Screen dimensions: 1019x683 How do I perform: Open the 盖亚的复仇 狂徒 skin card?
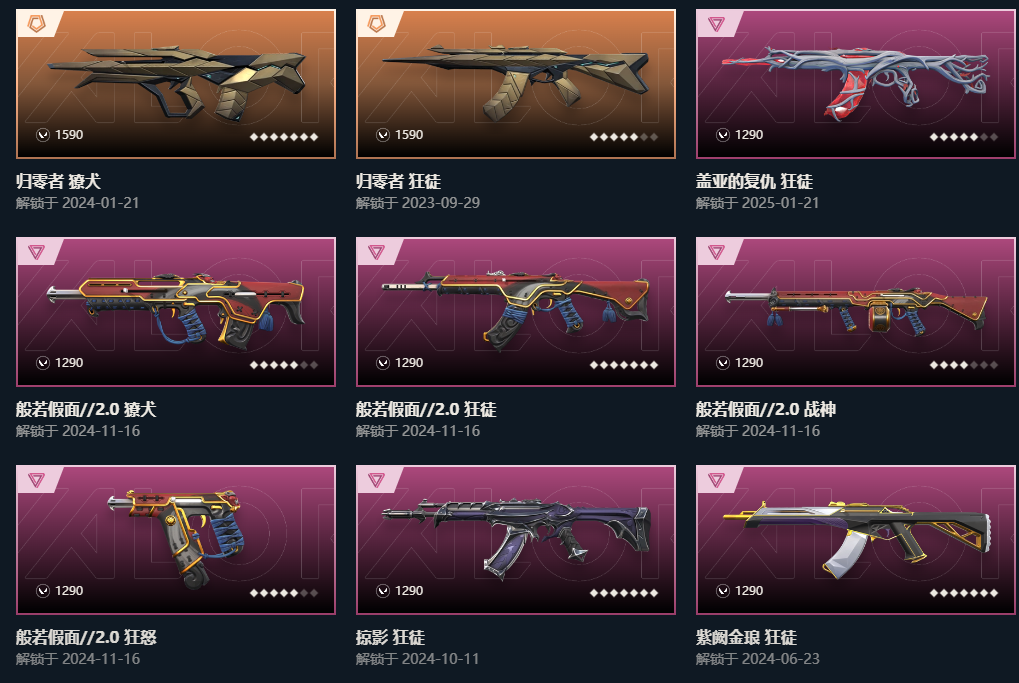(856, 84)
